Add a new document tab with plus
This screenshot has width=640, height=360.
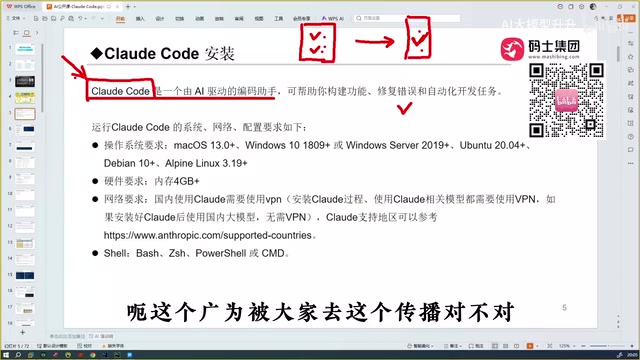[x=128, y=7]
